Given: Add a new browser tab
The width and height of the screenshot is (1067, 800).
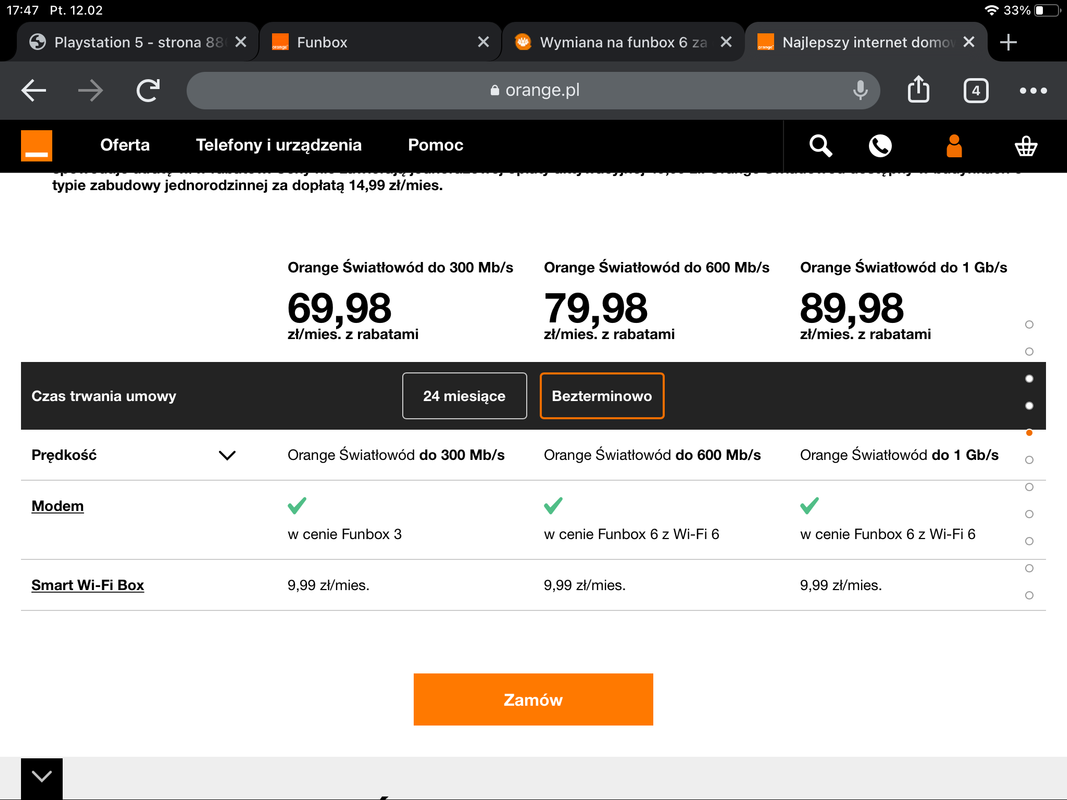Looking at the screenshot, I should click(1008, 42).
